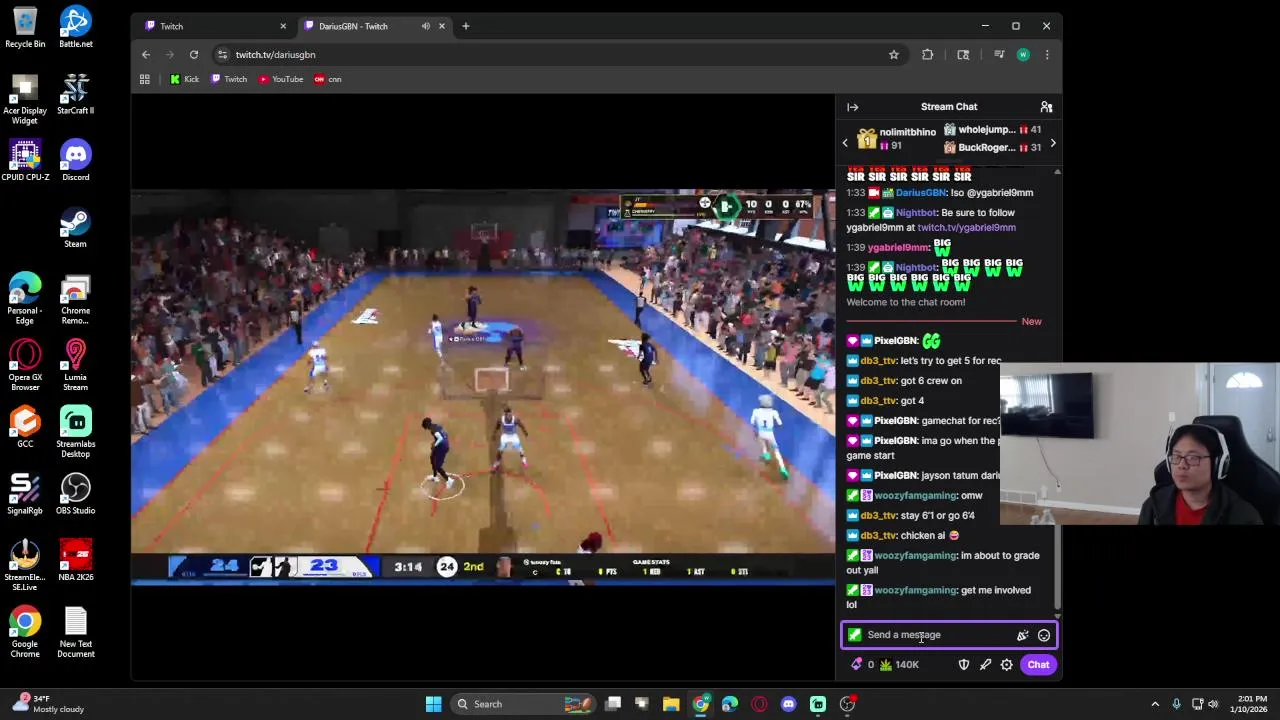Select the New Text Document file

[x=75, y=633]
